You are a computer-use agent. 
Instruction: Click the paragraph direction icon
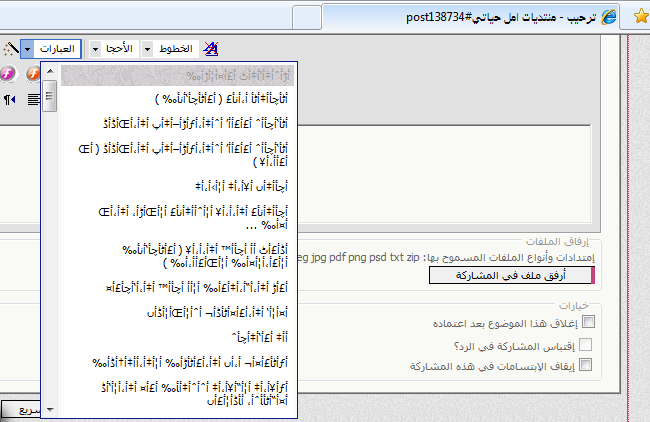coord(9,99)
